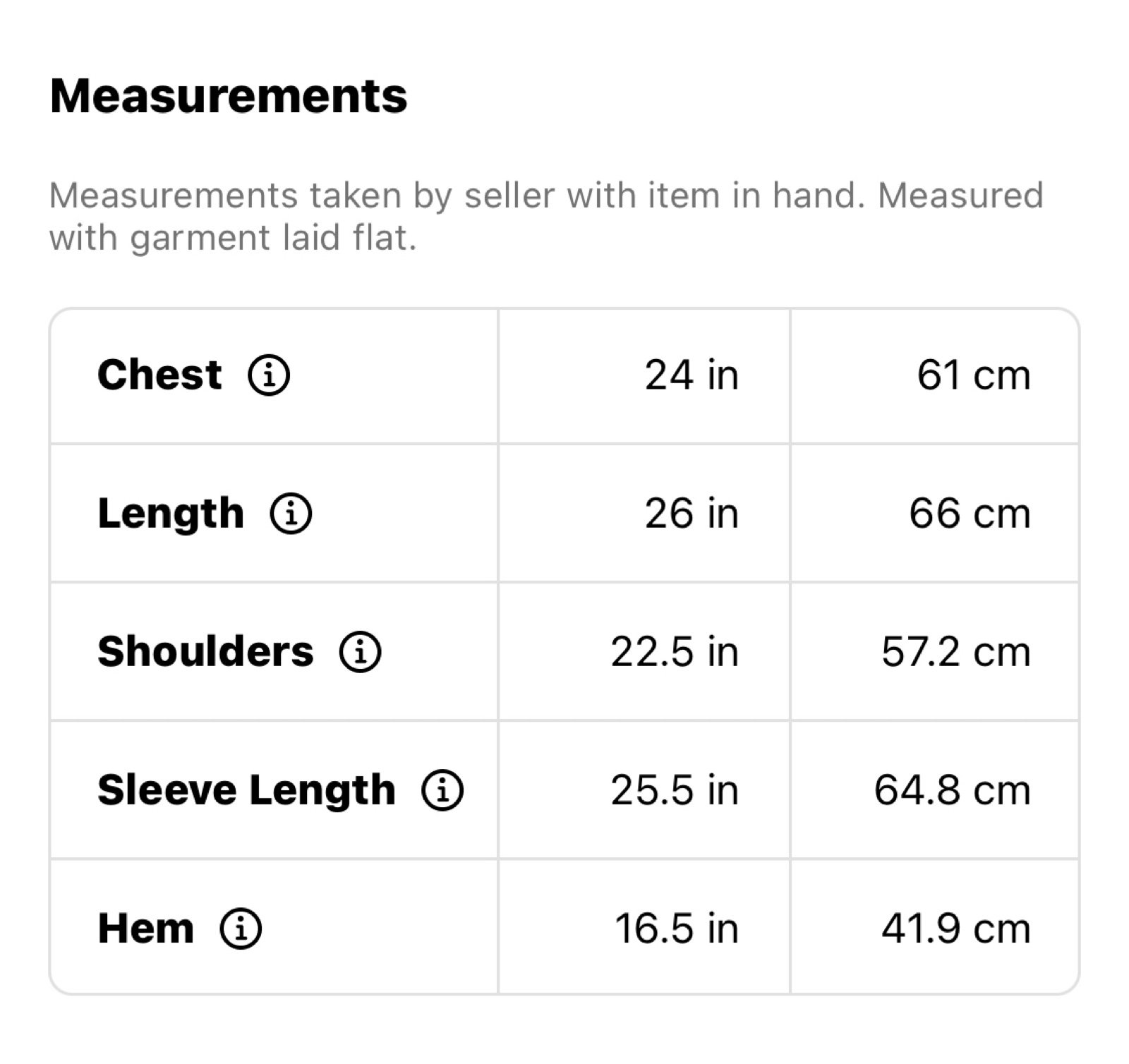Select the Hem row label

pyautogui.click(x=145, y=928)
